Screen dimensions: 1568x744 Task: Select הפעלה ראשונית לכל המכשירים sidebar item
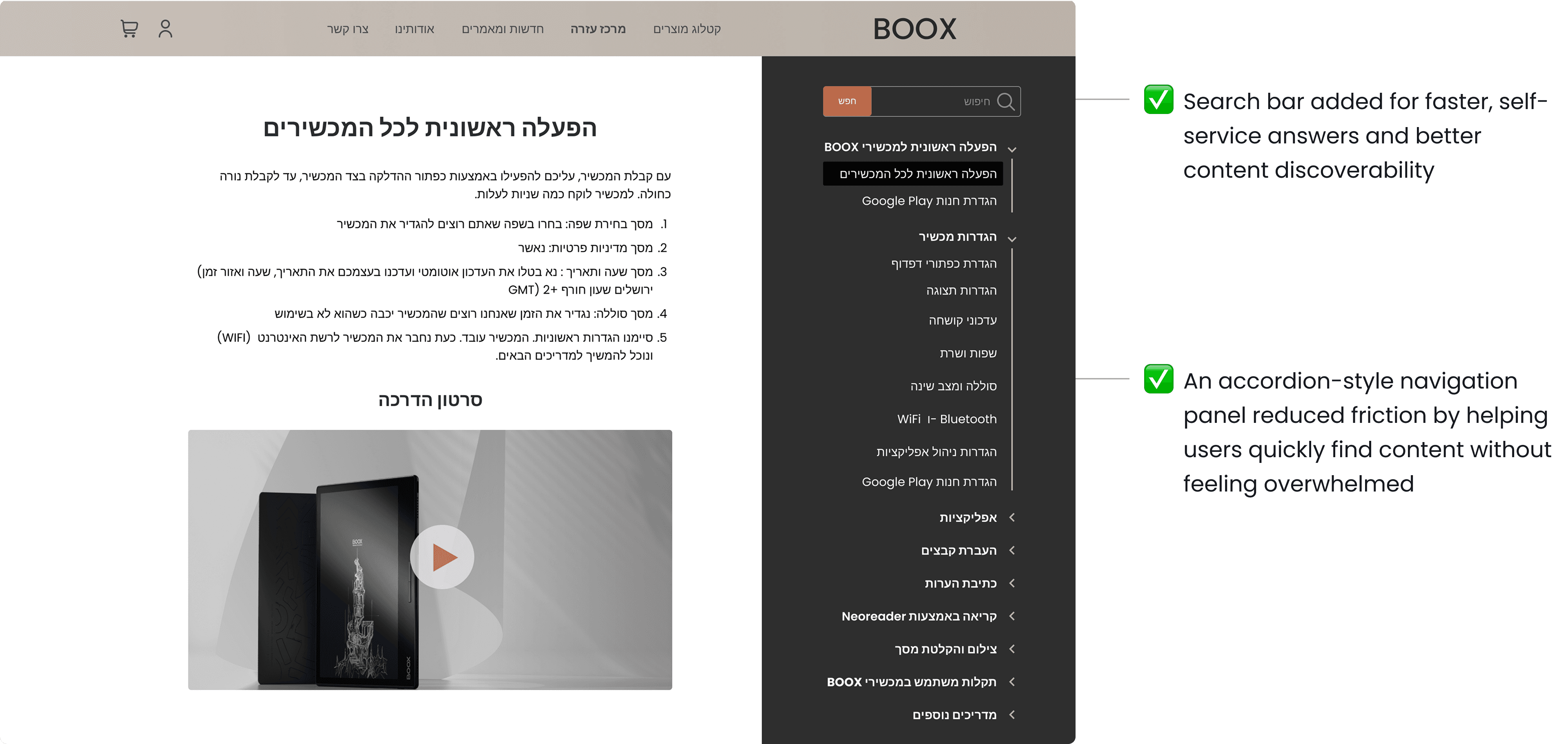pos(913,174)
